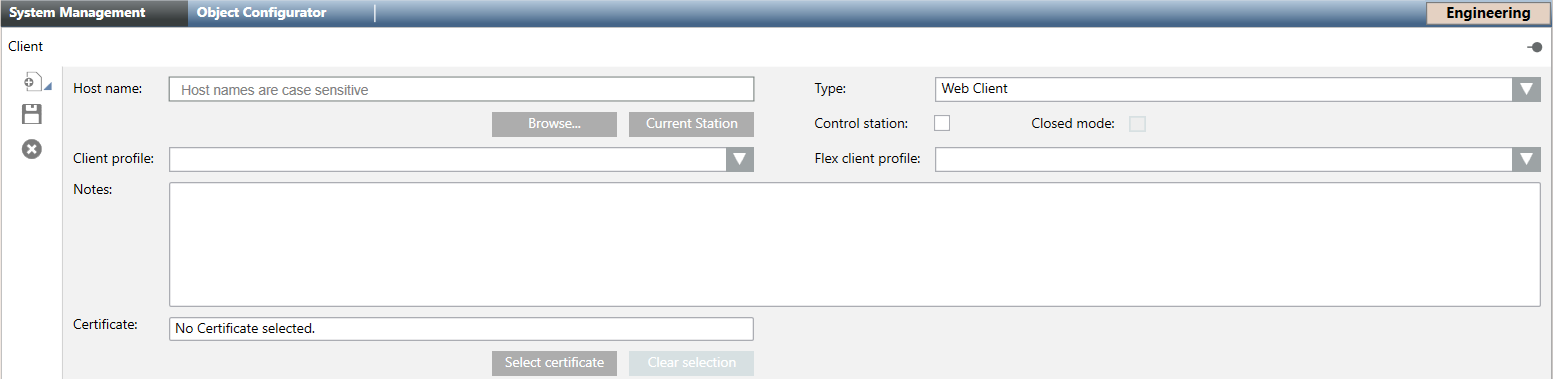The width and height of the screenshot is (1553, 379).
Task: Click the Select certificate button
Action: pos(555,363)
